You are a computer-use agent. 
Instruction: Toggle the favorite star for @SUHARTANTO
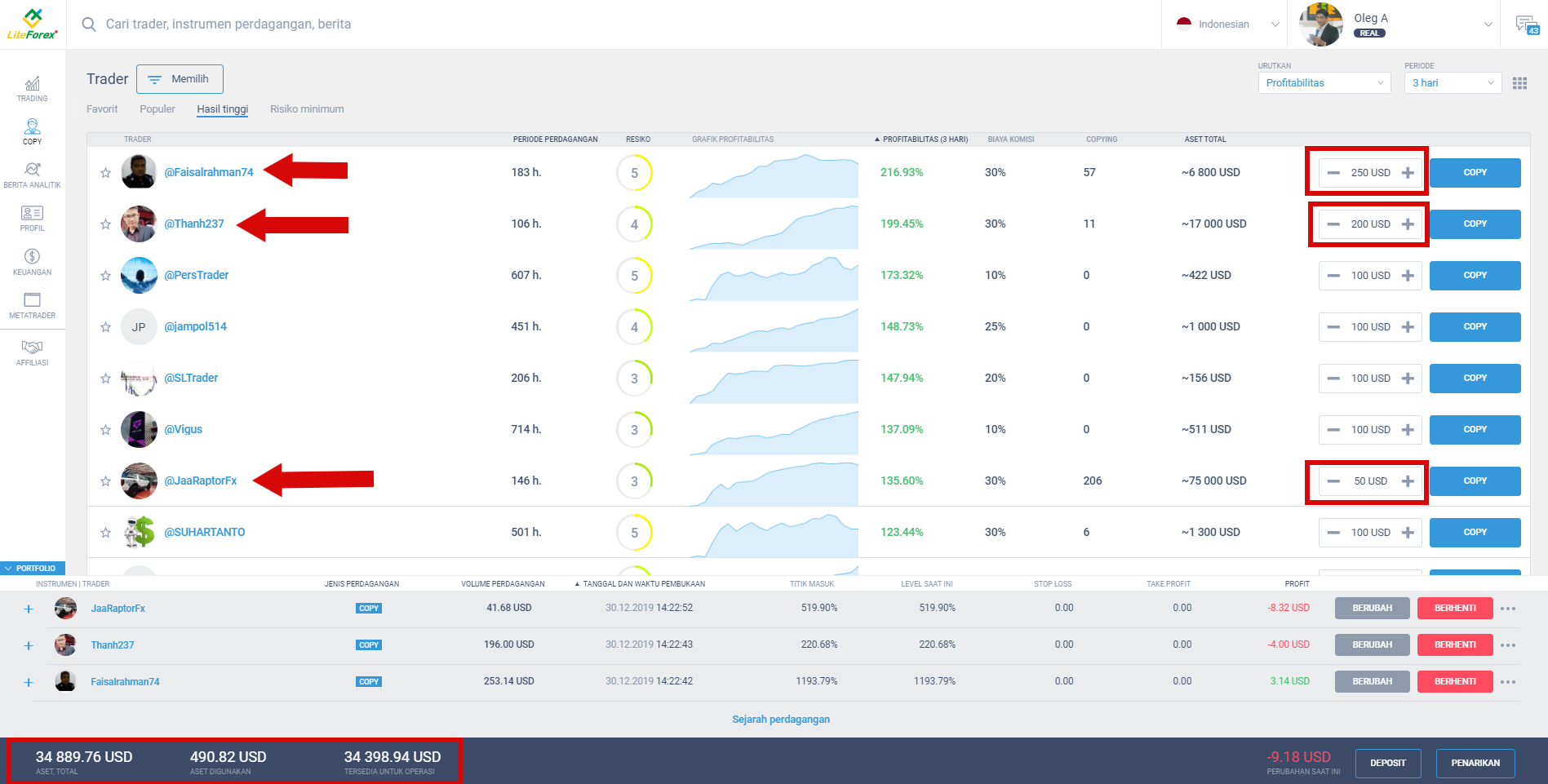pyautogui.click(x=105, y=532)
